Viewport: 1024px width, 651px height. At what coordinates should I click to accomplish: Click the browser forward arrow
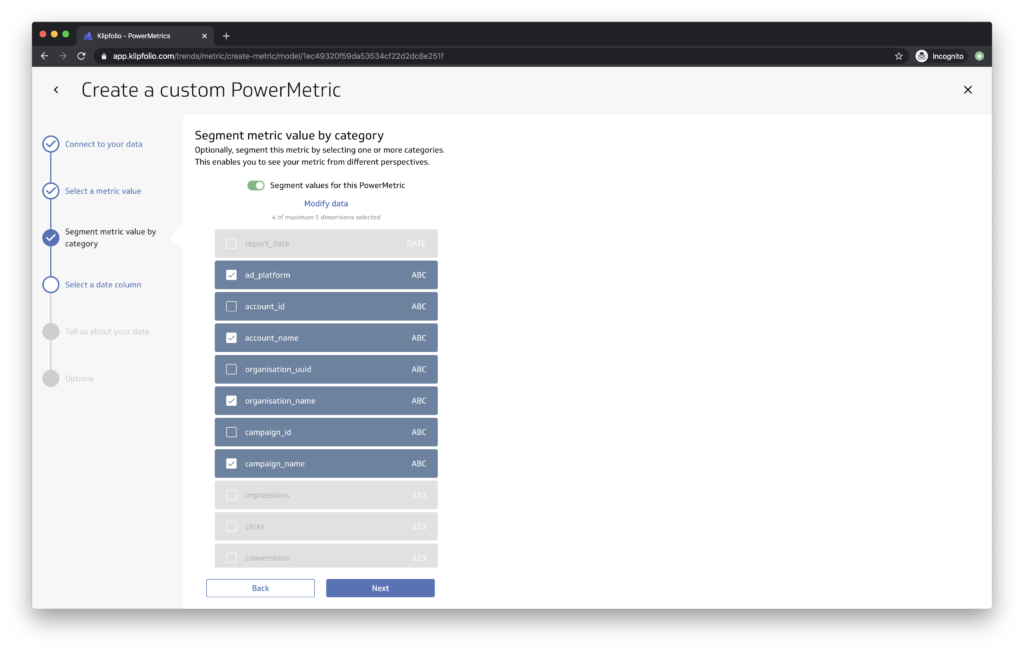tap(63, 56)
